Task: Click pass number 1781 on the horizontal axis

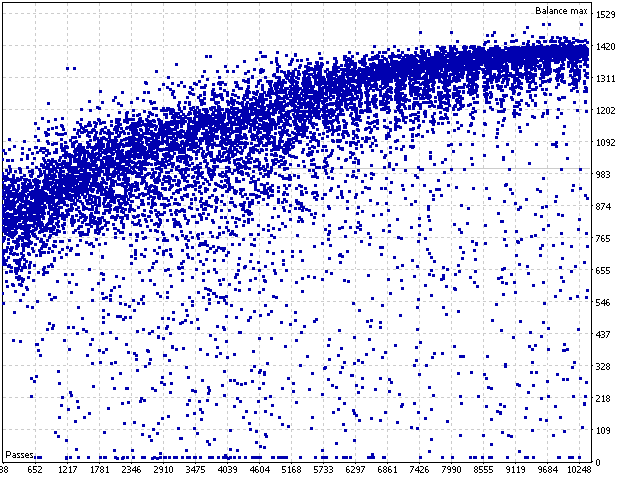Action: point(99,470)
